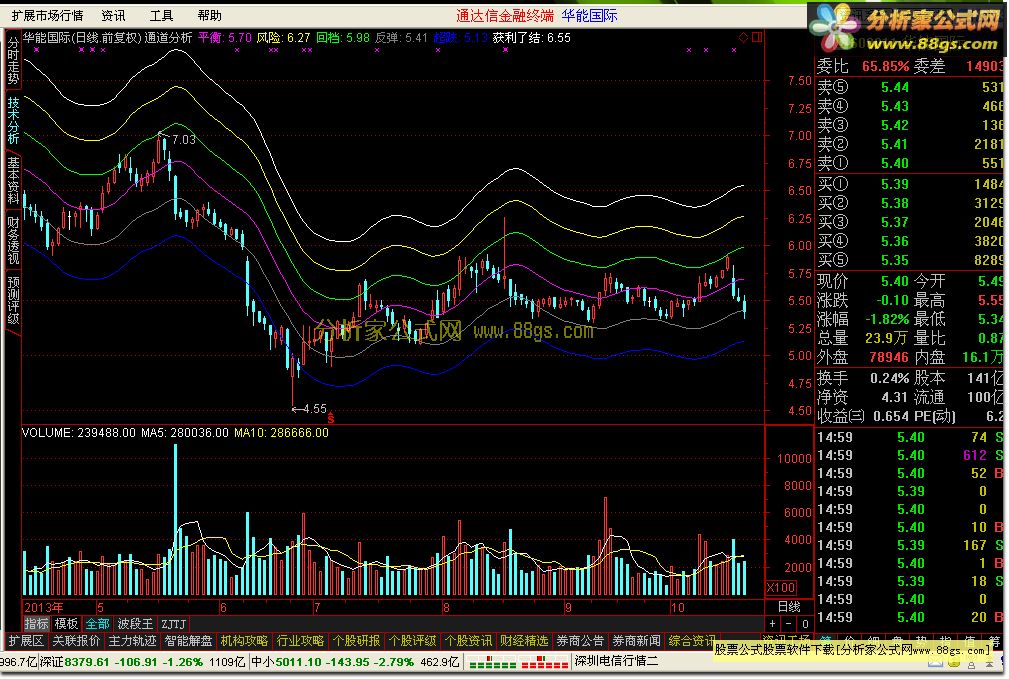Screen dimensions: 1009x679
Task: Open the 预测评级 sidebar tab
Action: point(13,300)
